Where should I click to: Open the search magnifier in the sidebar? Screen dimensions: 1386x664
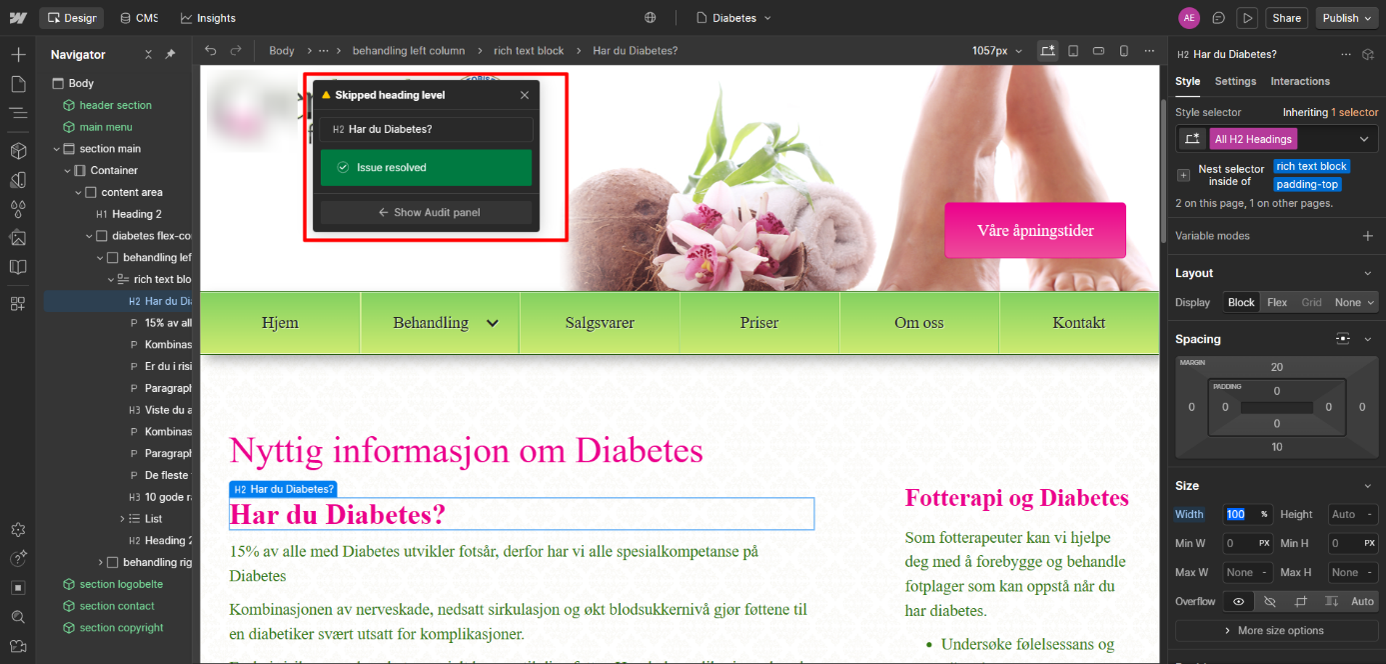(18, 617)
